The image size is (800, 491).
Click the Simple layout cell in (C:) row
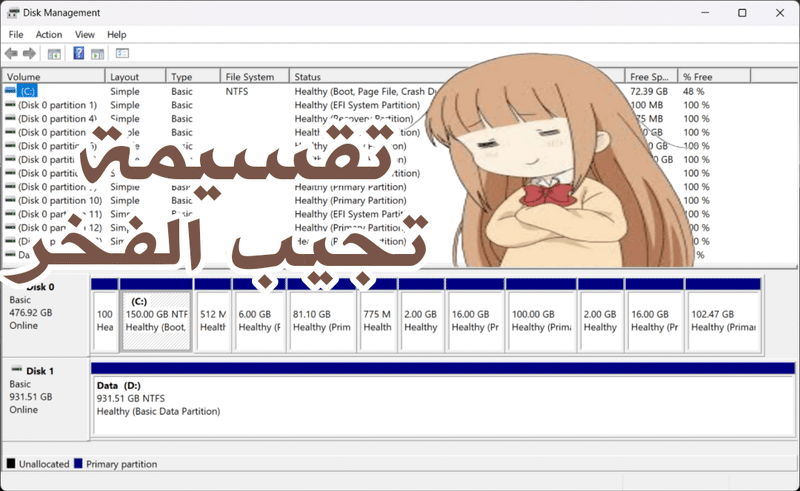pos(125,91)
